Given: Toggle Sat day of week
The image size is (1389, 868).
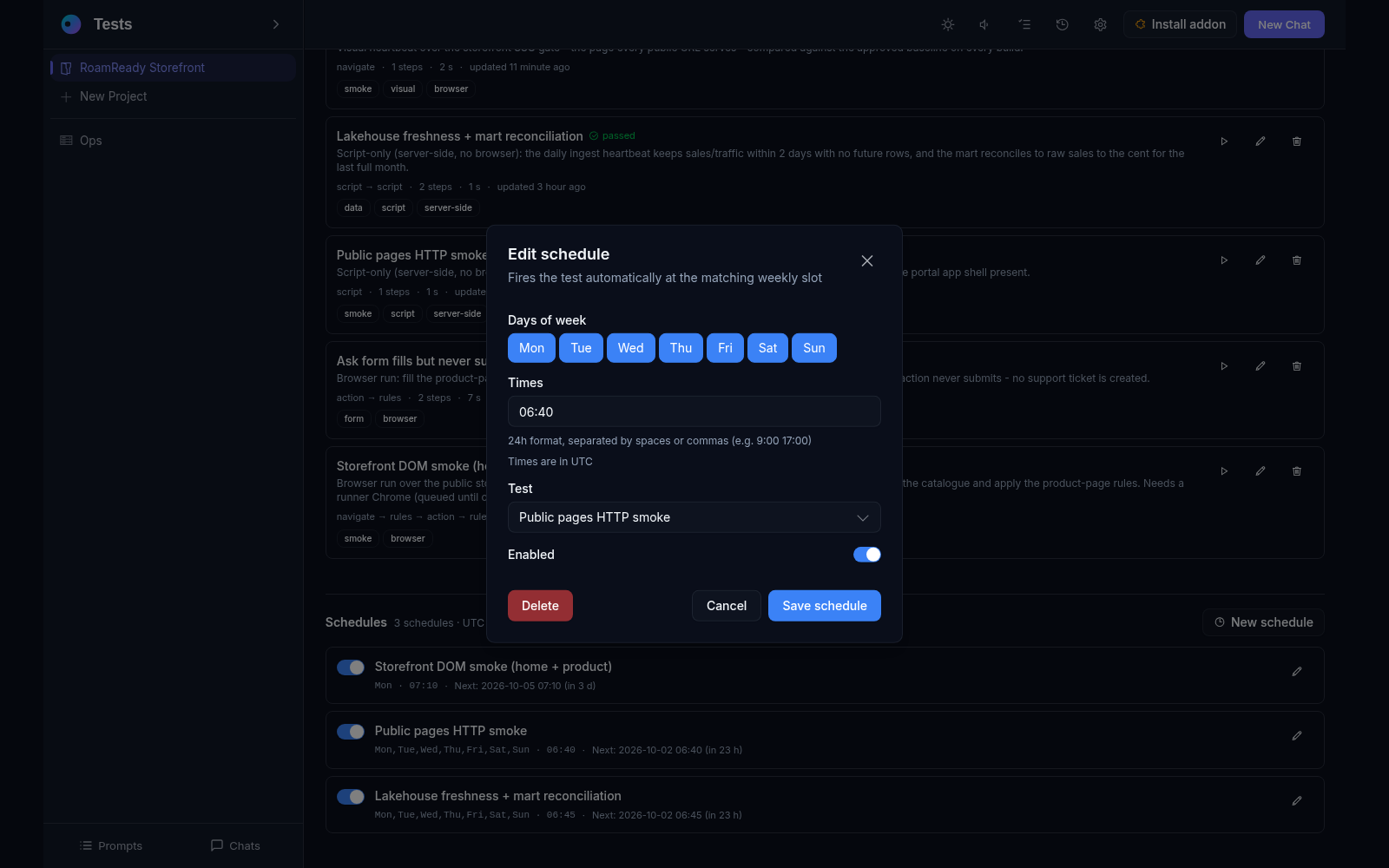Looking at the screenshot, I should (767, 348).
